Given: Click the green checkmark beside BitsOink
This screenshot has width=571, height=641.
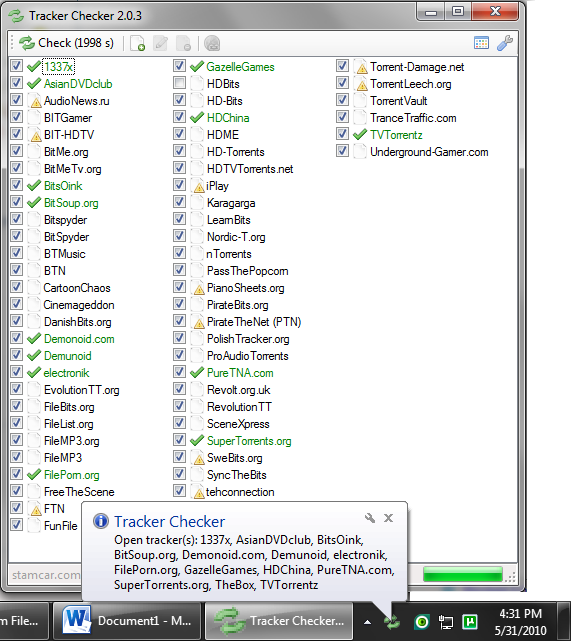Looking at the screenshot, I should pos(34,186).
